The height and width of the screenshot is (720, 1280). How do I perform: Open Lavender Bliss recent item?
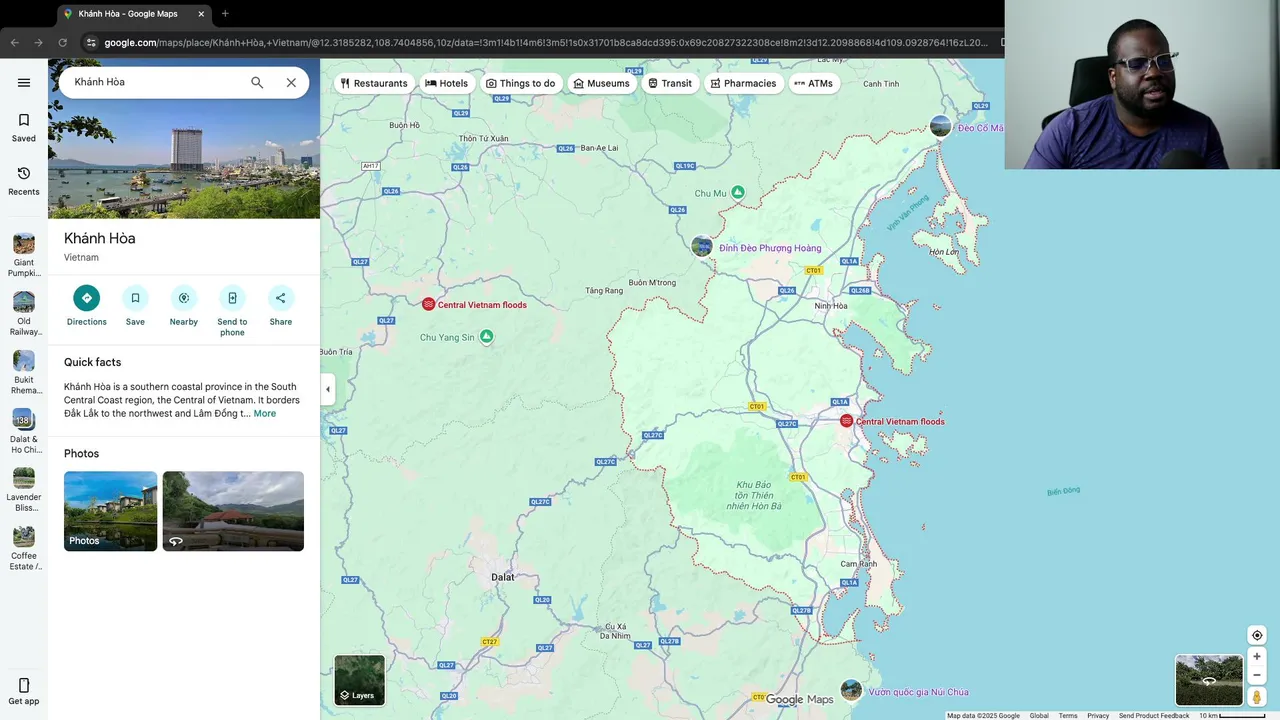24,490
